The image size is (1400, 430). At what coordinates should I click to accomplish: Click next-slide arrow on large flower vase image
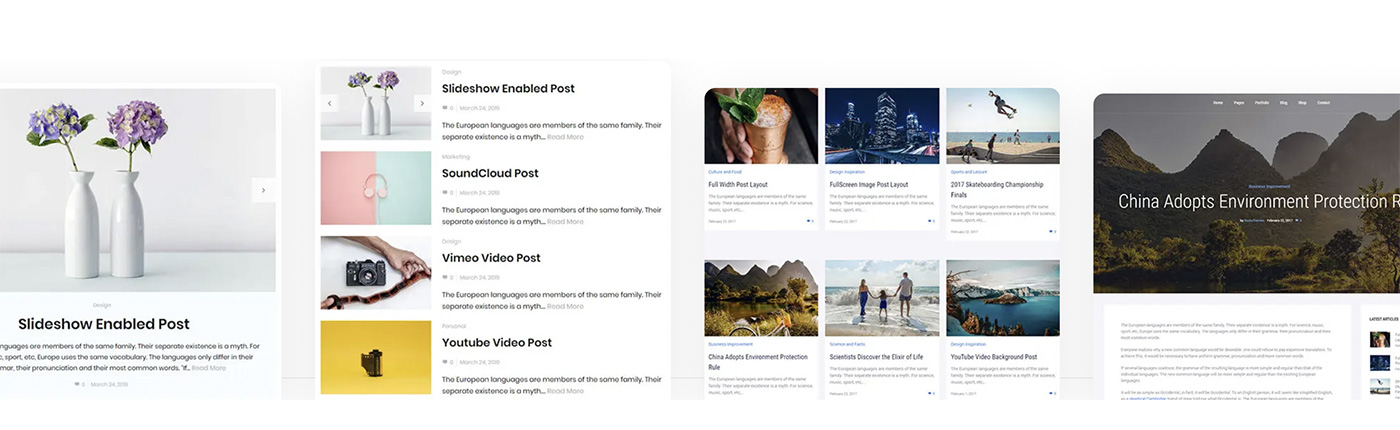coord(264,190)
